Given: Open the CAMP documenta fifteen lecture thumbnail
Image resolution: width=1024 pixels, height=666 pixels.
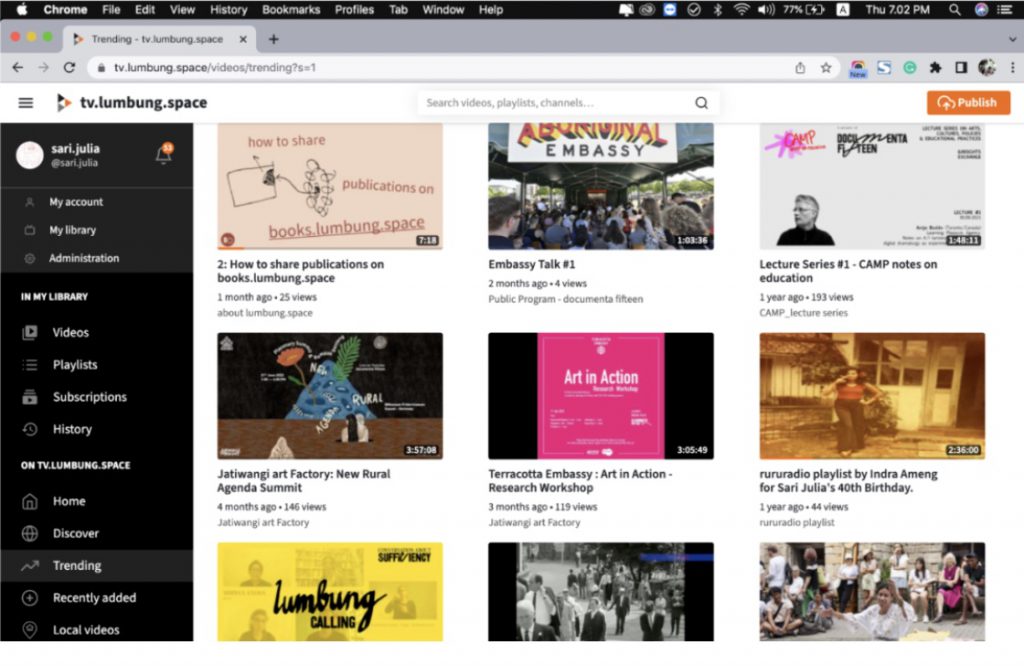Looking at the screenshot, I should [x=872, y=186].
